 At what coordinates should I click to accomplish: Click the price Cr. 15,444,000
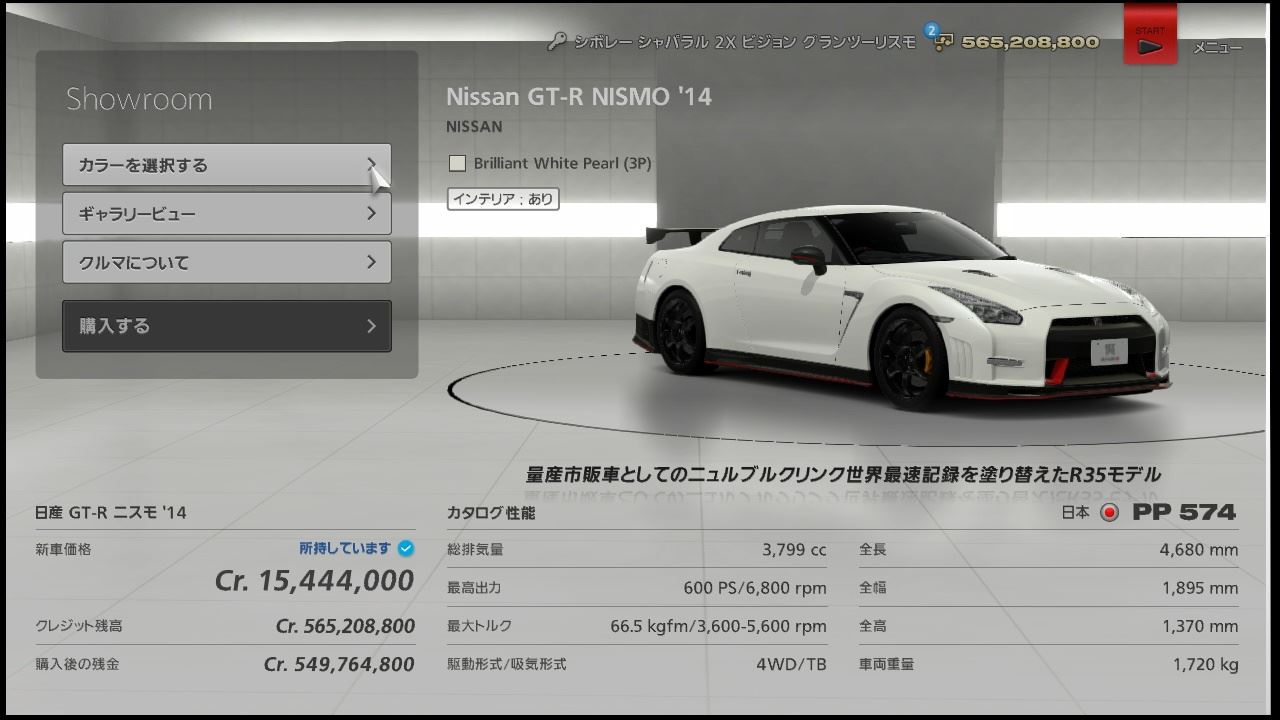tap(314, 581)
